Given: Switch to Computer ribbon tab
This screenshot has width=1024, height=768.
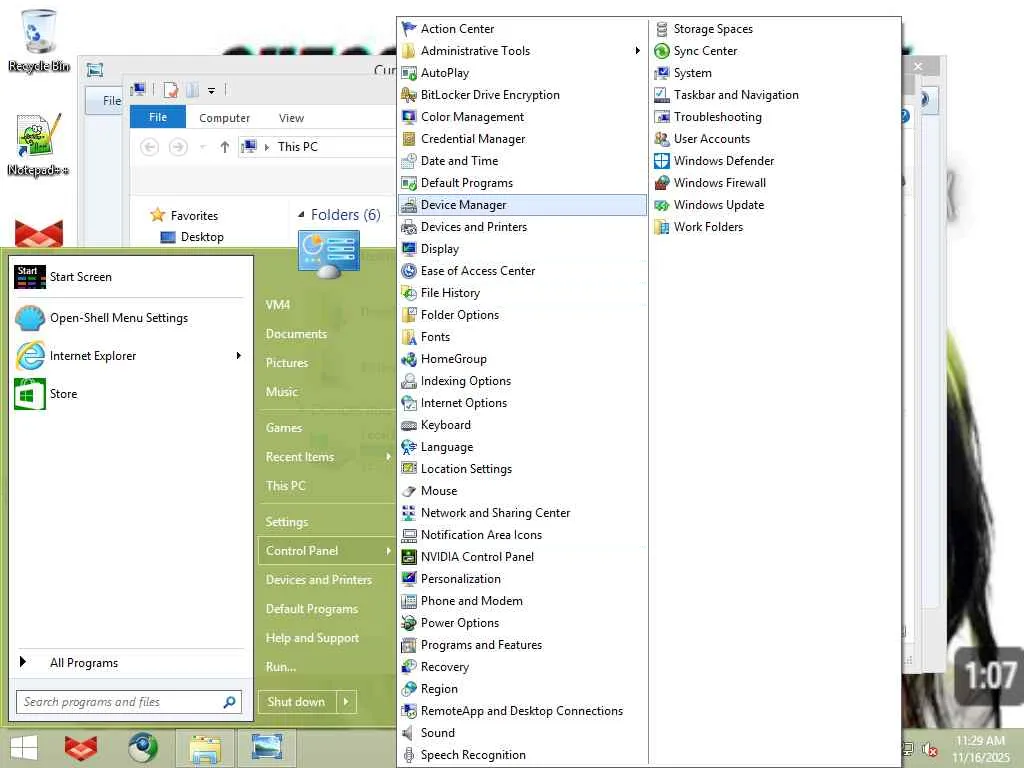Looking at the screenshot, I should 224,118.
